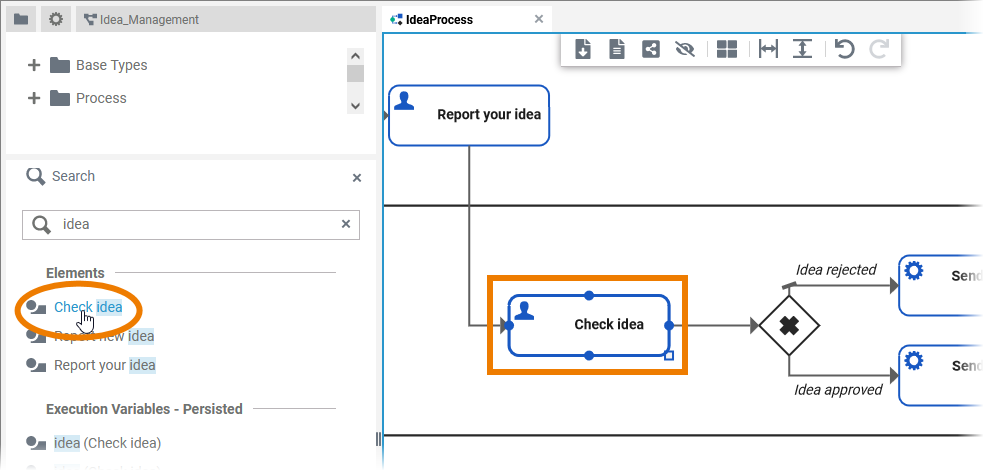Select 'Report your idea' search result
The image size is (984, 471).
[104, 365]
